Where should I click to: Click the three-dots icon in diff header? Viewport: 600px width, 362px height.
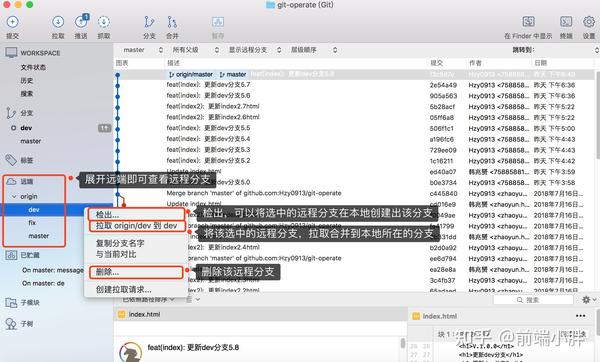pyautogui.click(x=580, y=316)
